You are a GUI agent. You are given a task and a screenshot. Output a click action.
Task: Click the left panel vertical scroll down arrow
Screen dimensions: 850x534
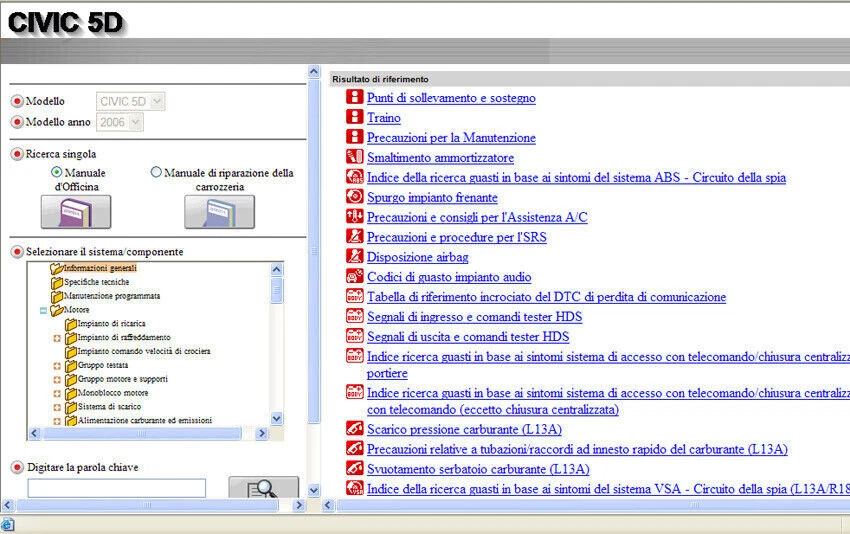point(314,491)
